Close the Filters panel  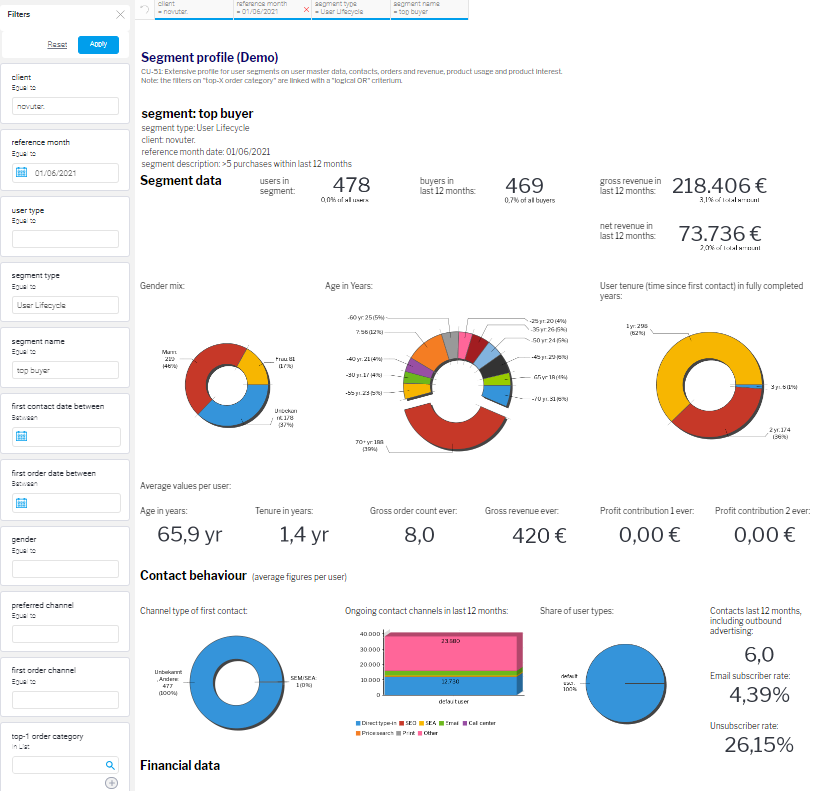click(120, 15)
